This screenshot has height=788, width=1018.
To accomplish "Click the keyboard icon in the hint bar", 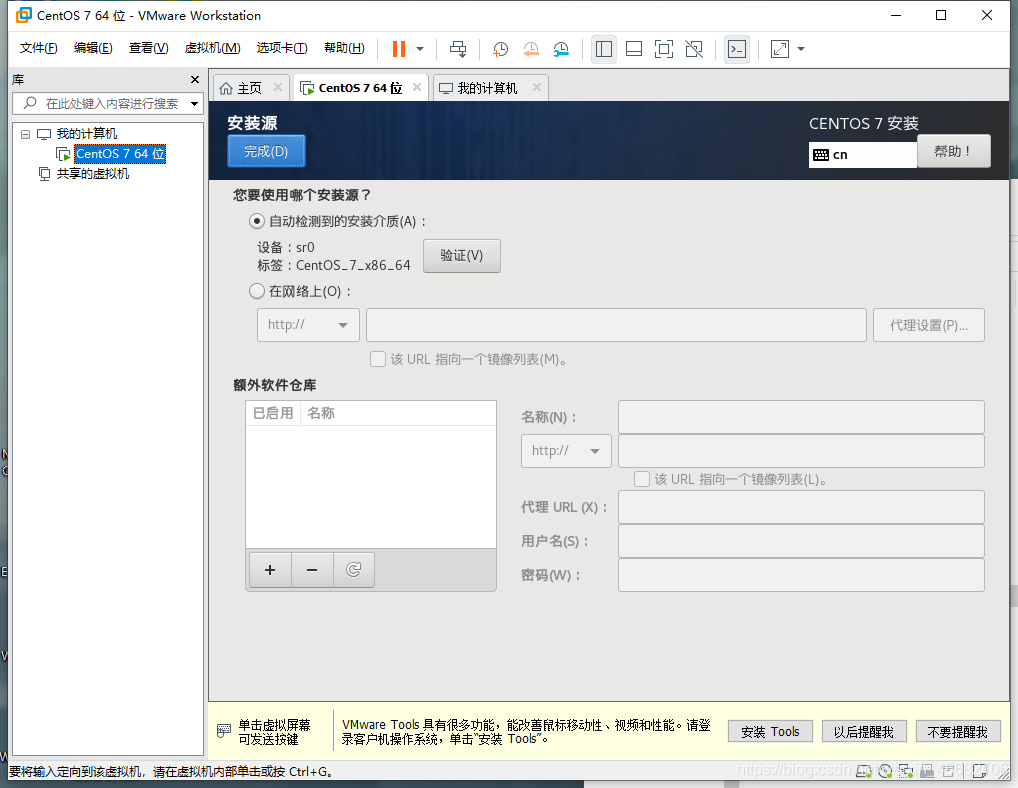I will [x=223, y=731].
